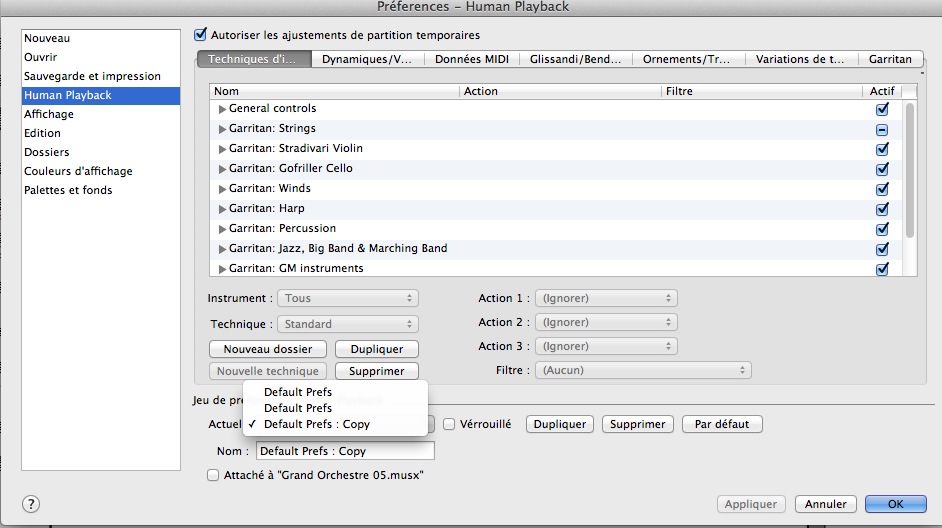Click the techniques list vertical scrollbar
This screenshot has height=528, width=942.
(x=909, y=170)
